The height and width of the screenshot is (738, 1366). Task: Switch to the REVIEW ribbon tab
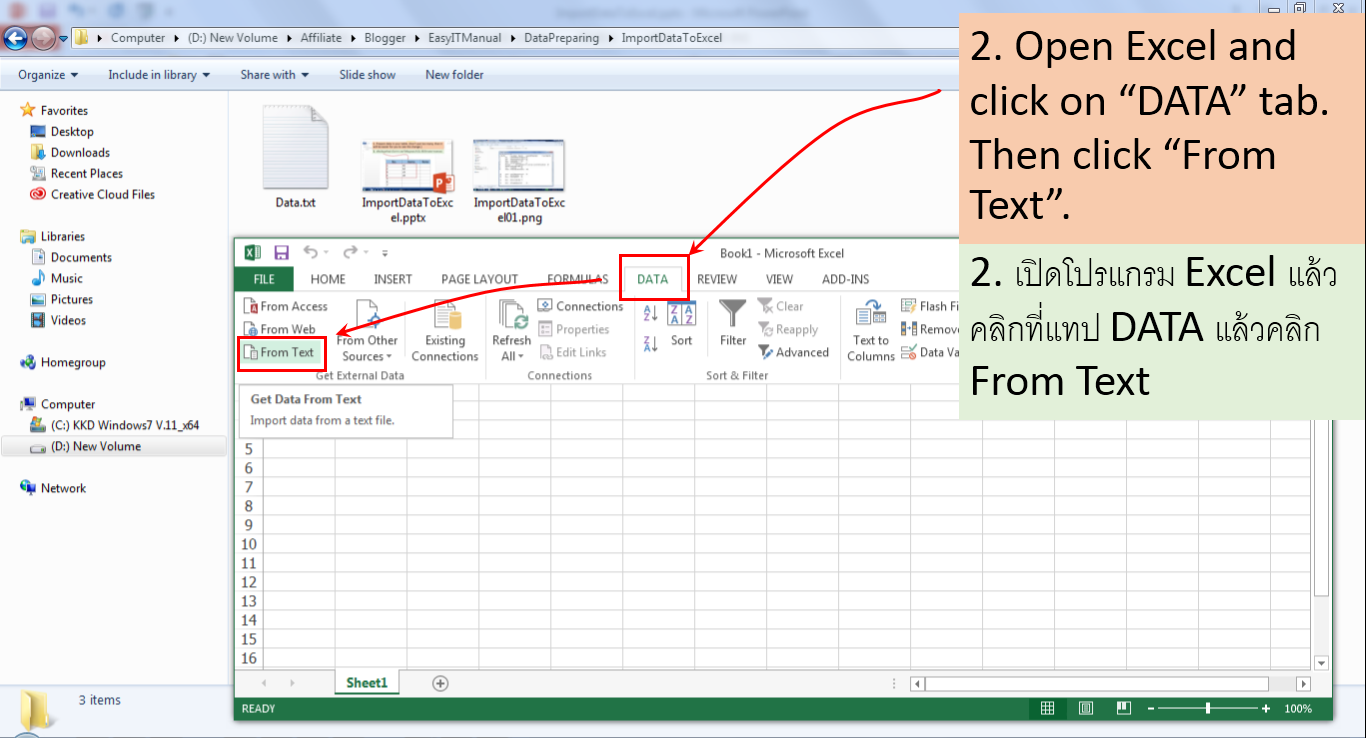pos(717,279)
